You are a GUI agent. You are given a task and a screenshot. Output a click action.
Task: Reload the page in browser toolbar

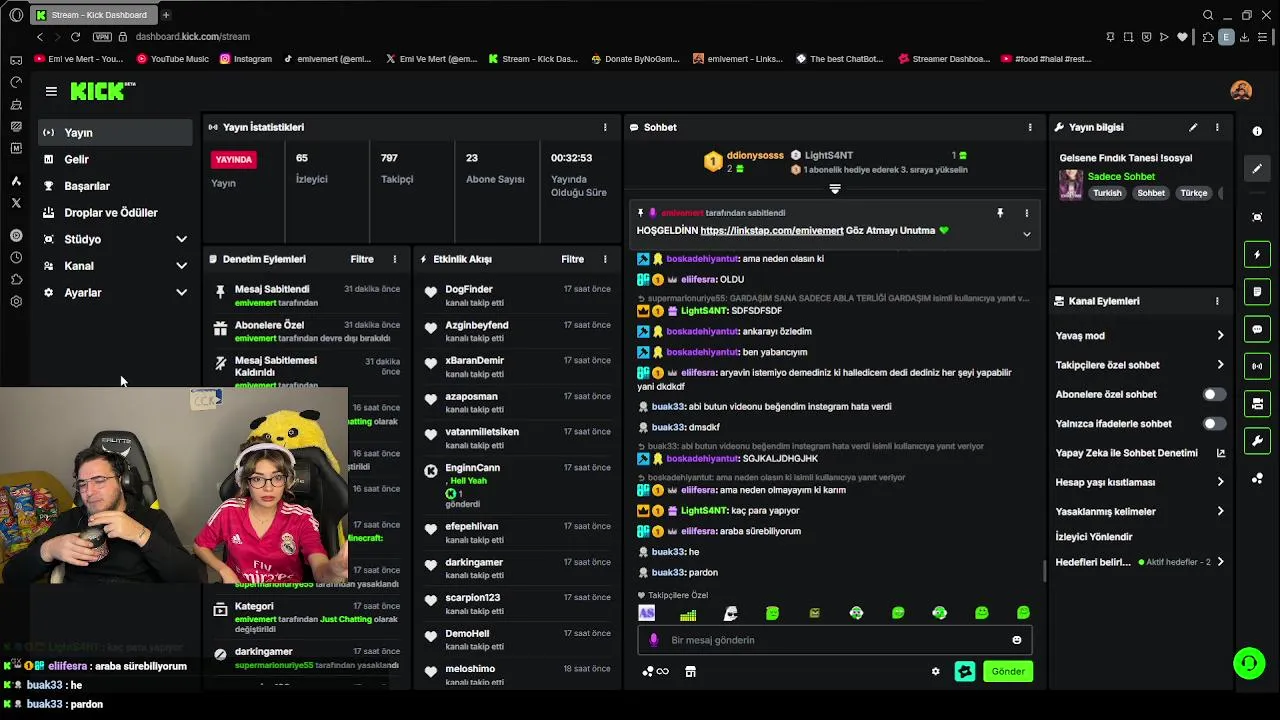(x=75, y=37)
